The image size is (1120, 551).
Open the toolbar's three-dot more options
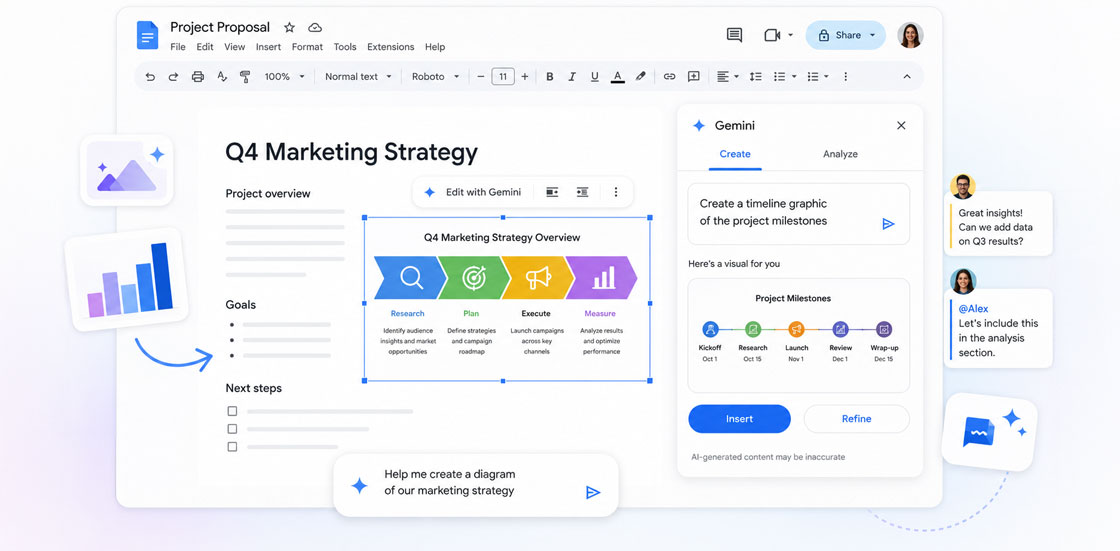[846, 76]
